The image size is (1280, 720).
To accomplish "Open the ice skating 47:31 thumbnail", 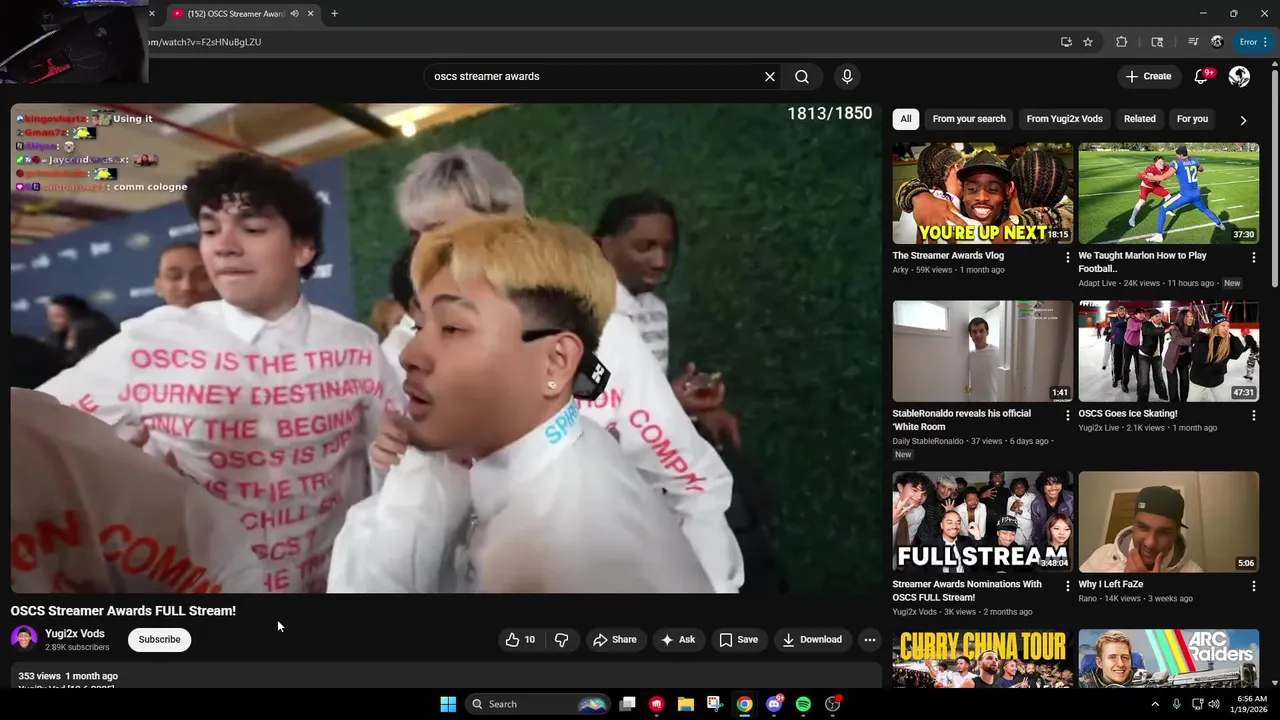I will [x=1169, y=351].
